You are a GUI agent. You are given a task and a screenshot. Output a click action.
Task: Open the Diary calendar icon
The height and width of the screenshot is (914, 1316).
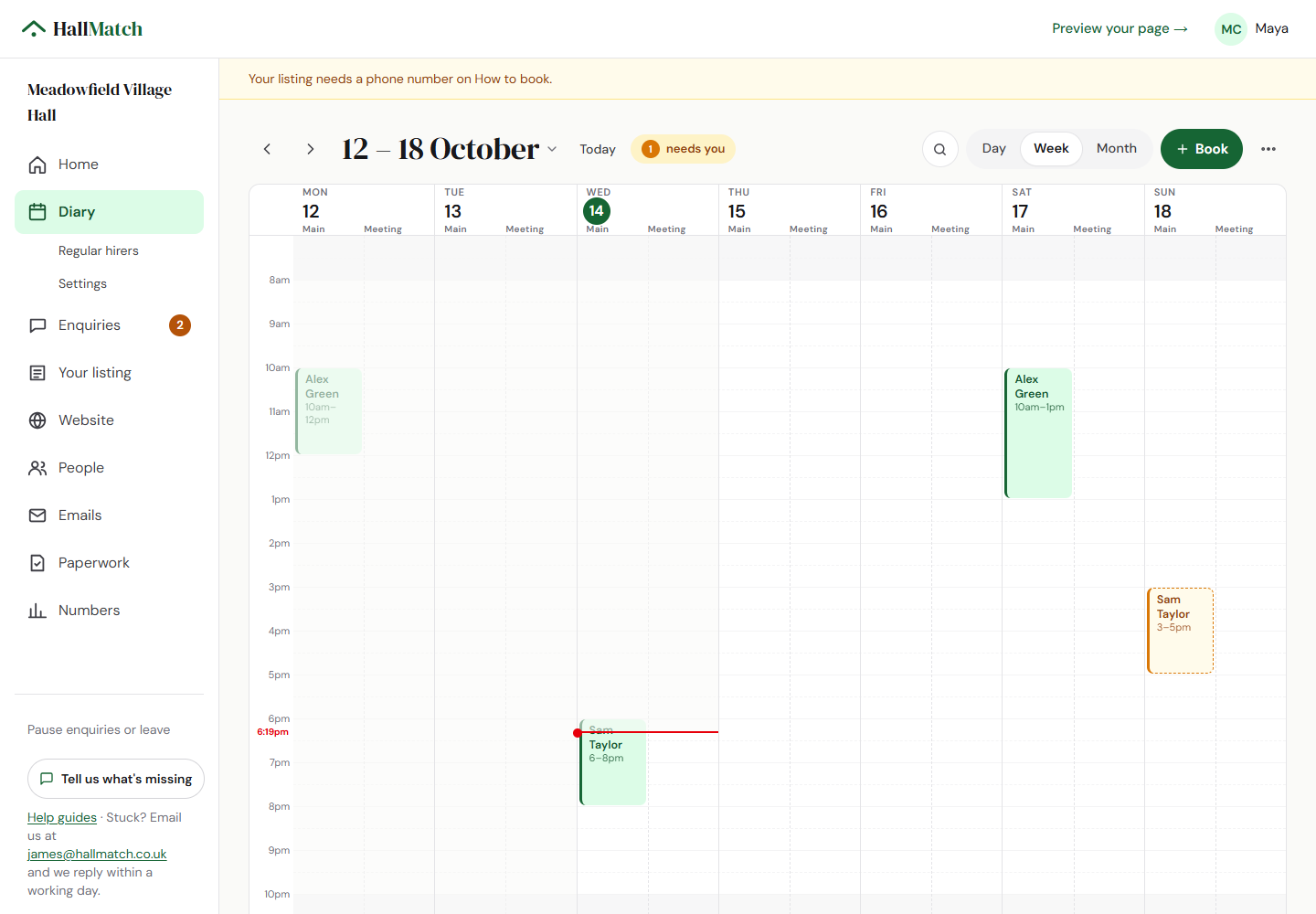click(37, 212)
